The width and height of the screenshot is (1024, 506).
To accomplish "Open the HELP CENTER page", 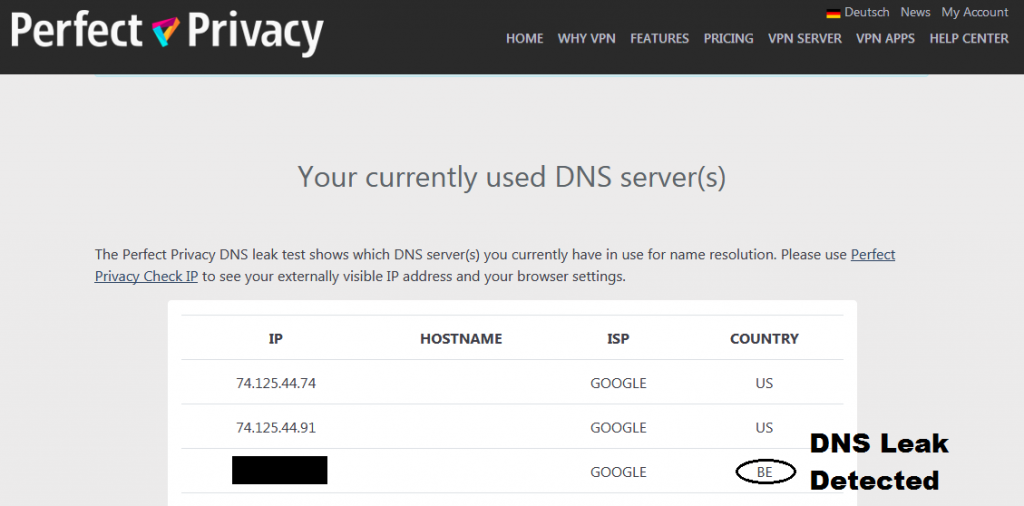I will [x=968, y=39].
